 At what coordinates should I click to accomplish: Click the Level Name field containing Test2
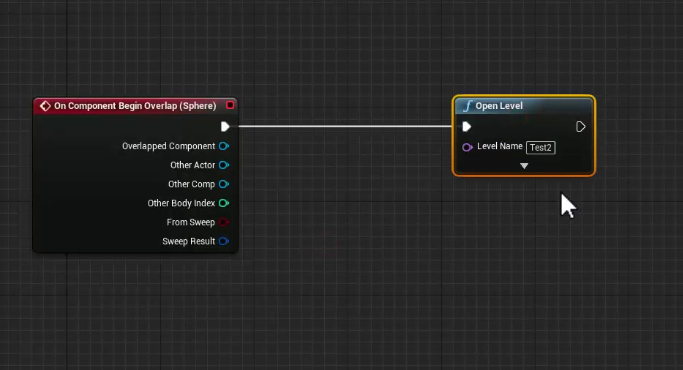541,148
